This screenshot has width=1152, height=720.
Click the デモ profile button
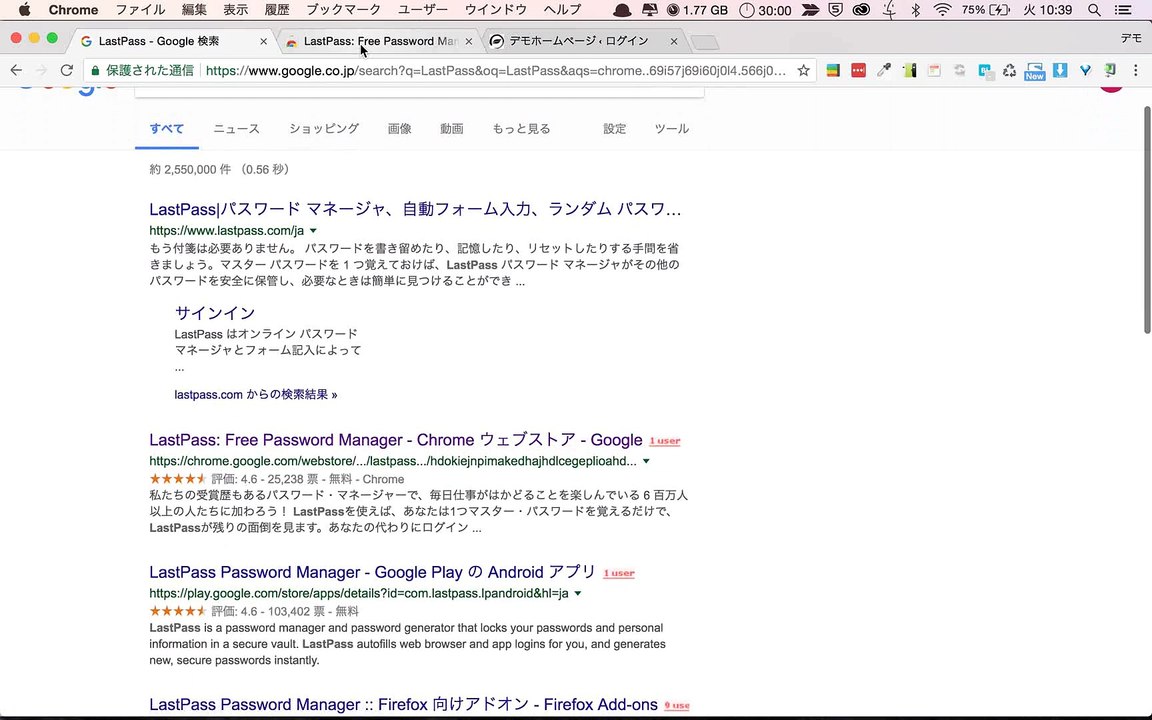[x=1130, y=38]
